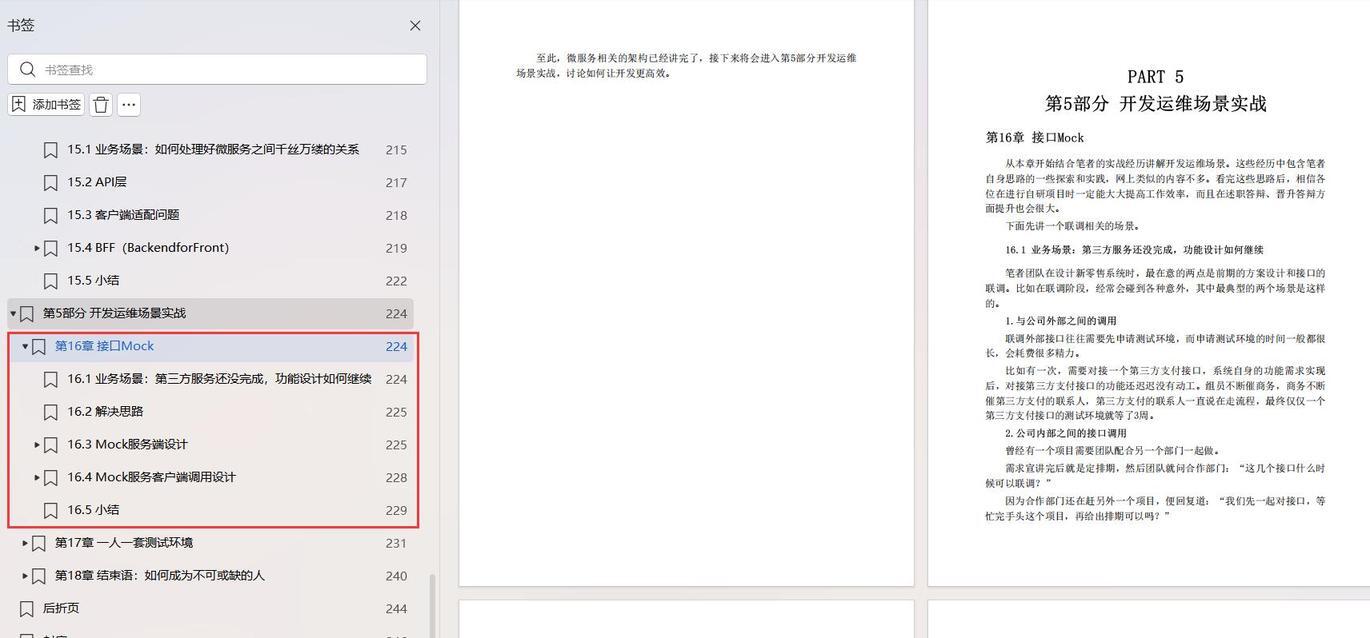
Task: Close the bookmarks panel
Action: (x=415, y=26)
